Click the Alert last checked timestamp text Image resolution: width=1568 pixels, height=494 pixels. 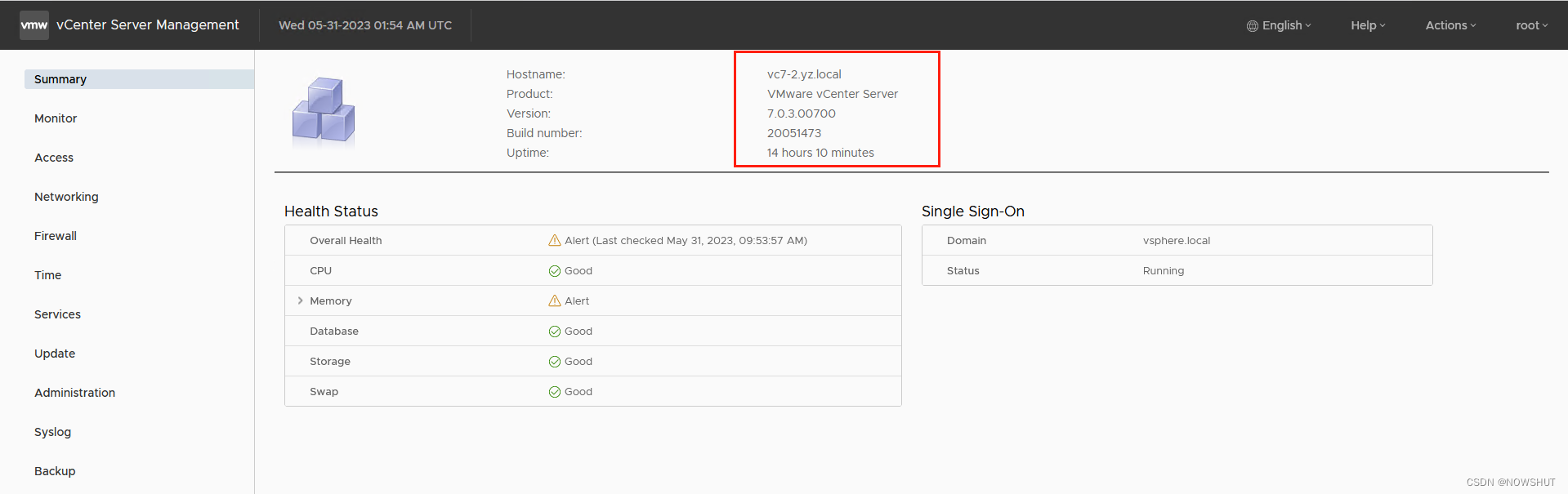(x=686, y=240)
